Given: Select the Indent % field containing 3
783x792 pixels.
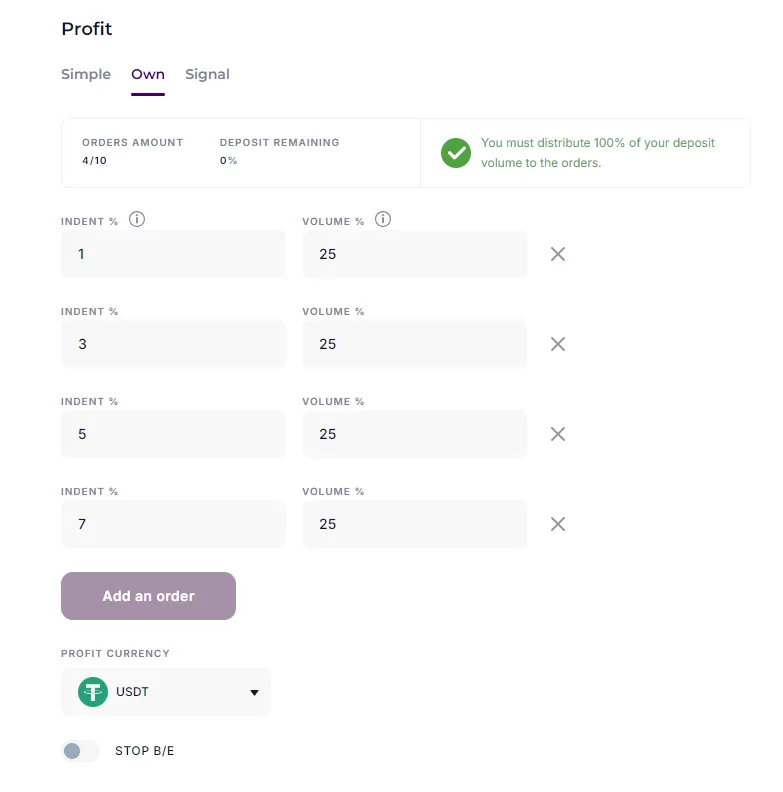Looking at the screenshot, I should [173, 344].
